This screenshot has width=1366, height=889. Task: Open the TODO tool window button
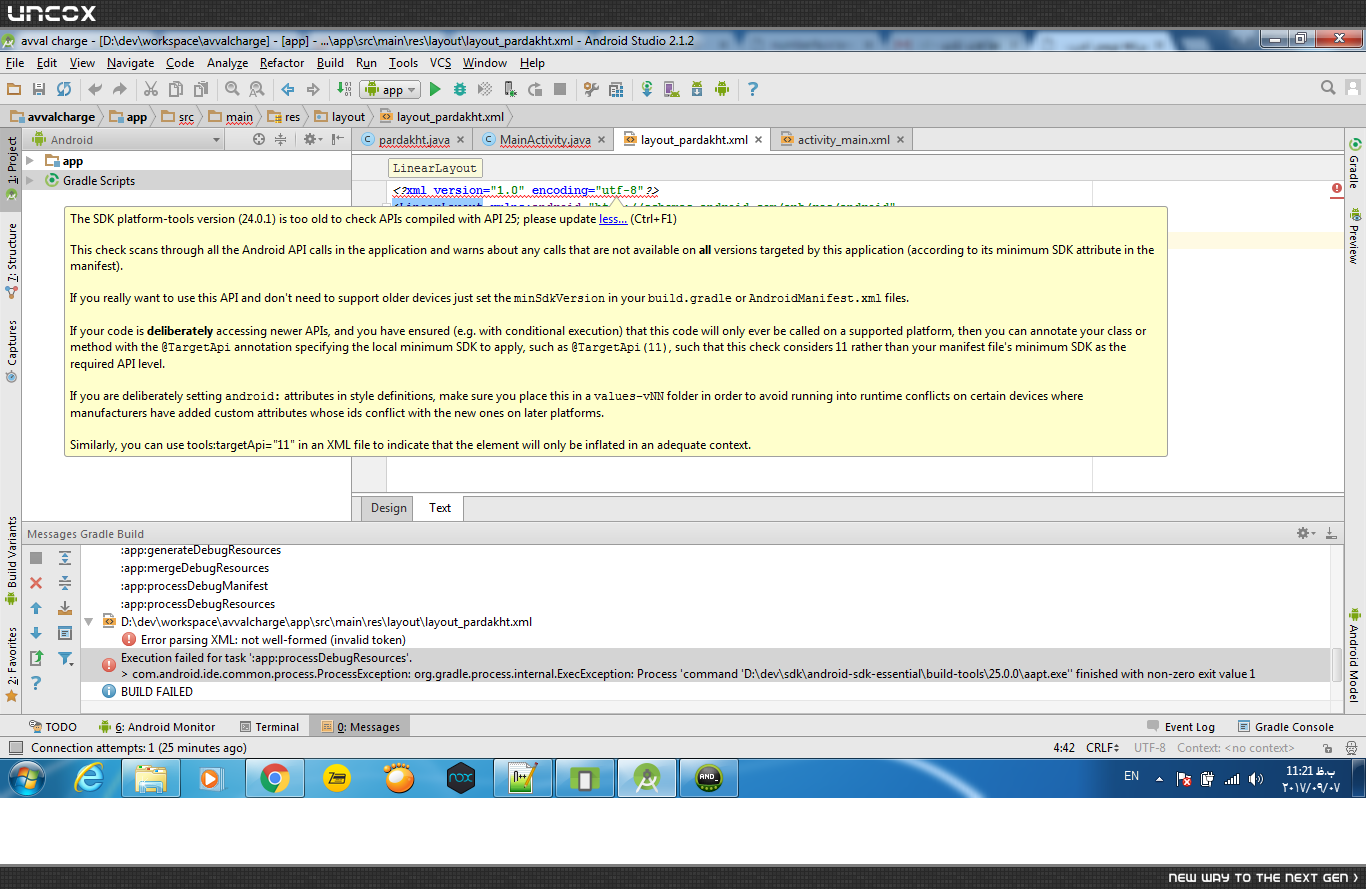pos(52,727)
